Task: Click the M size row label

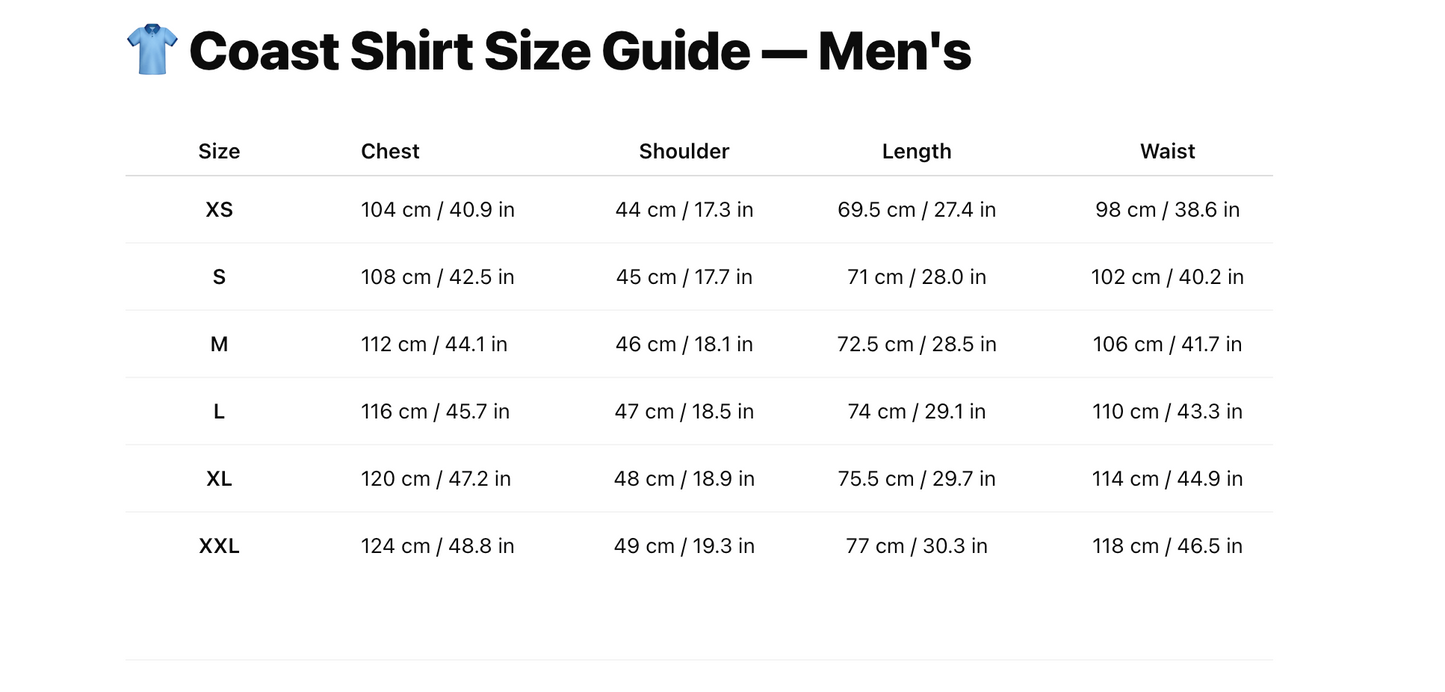Action: tap(219, 344)
